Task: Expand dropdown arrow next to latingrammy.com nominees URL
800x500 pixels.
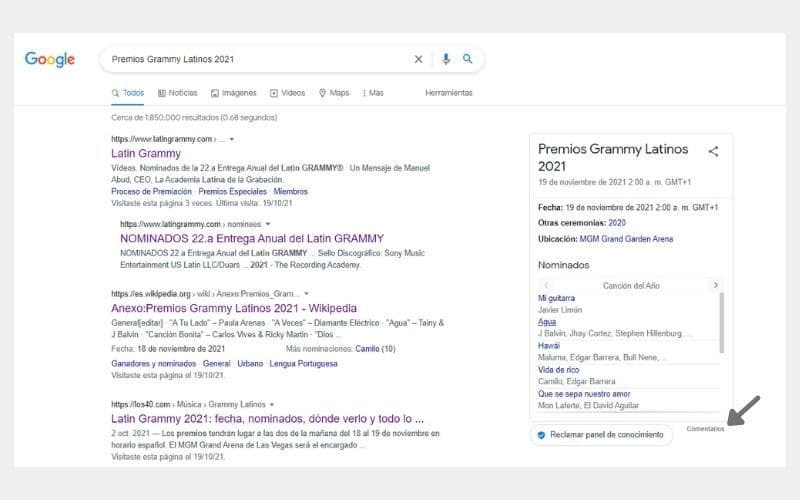Action: click(x=268, y=224)
